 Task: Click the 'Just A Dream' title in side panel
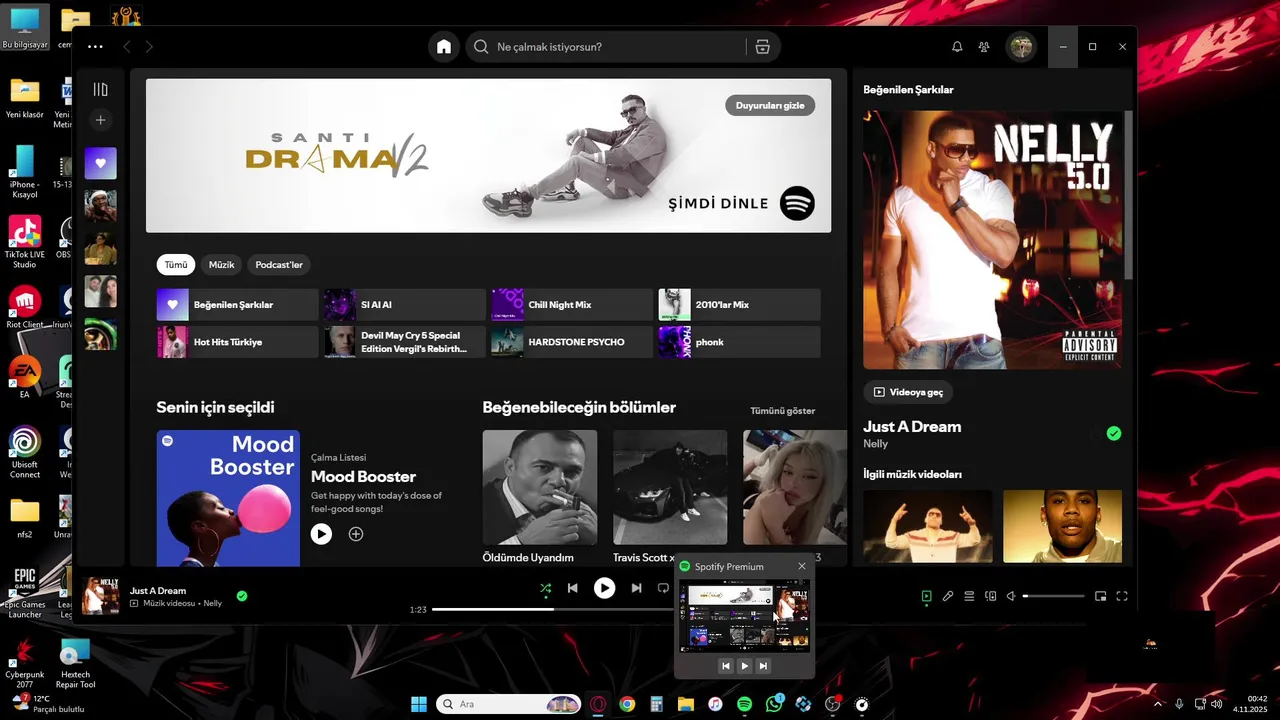coord(912,427)
